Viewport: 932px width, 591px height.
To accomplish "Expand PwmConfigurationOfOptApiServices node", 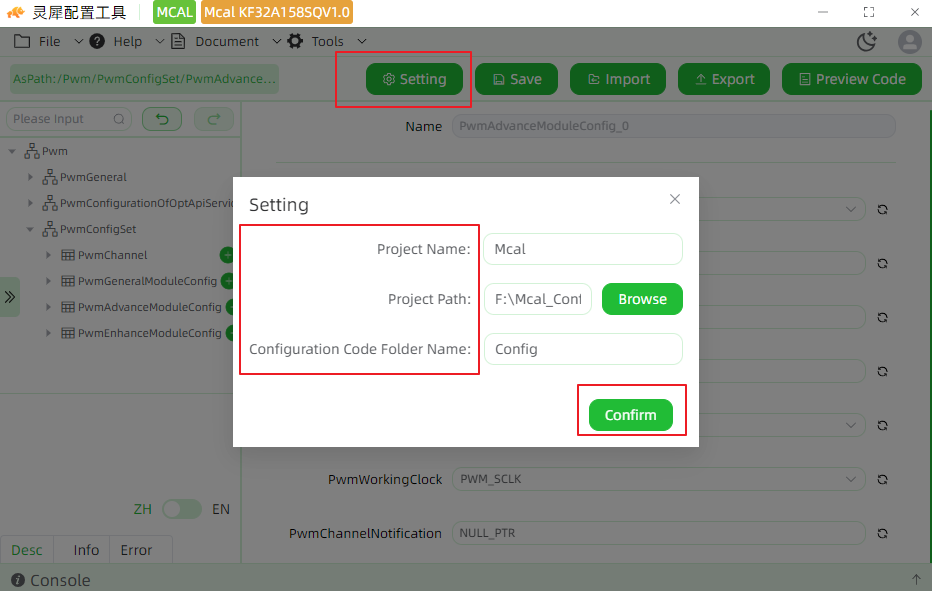I will pos(30,203).
